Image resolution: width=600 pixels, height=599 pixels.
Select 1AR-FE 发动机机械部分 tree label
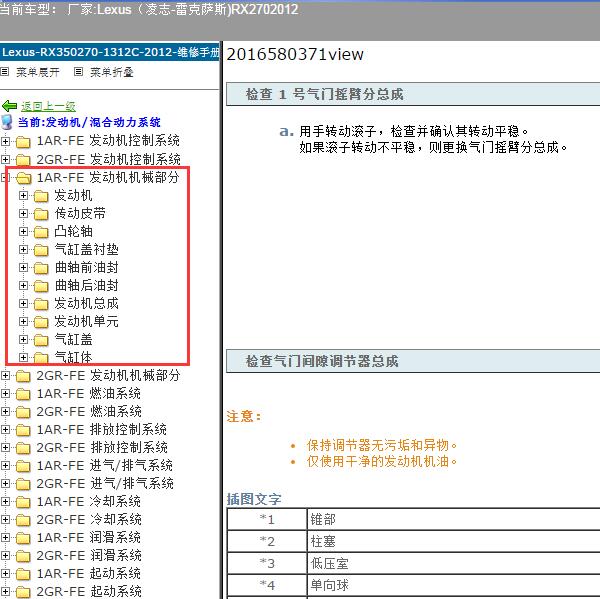pyautogui.click(x=108, y=178)
